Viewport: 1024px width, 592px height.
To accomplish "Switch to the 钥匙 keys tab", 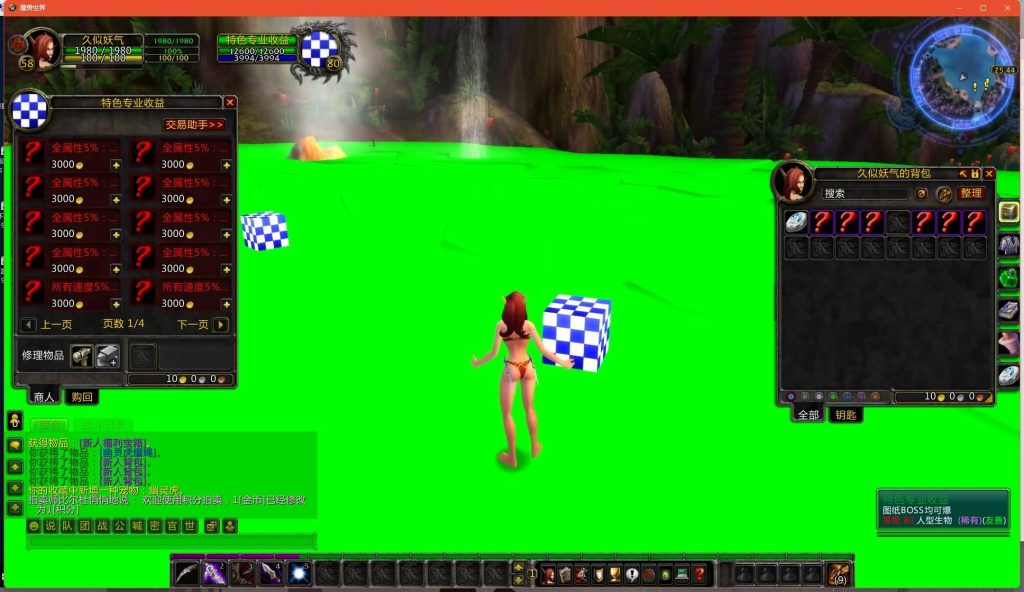I will pos(845,414).
